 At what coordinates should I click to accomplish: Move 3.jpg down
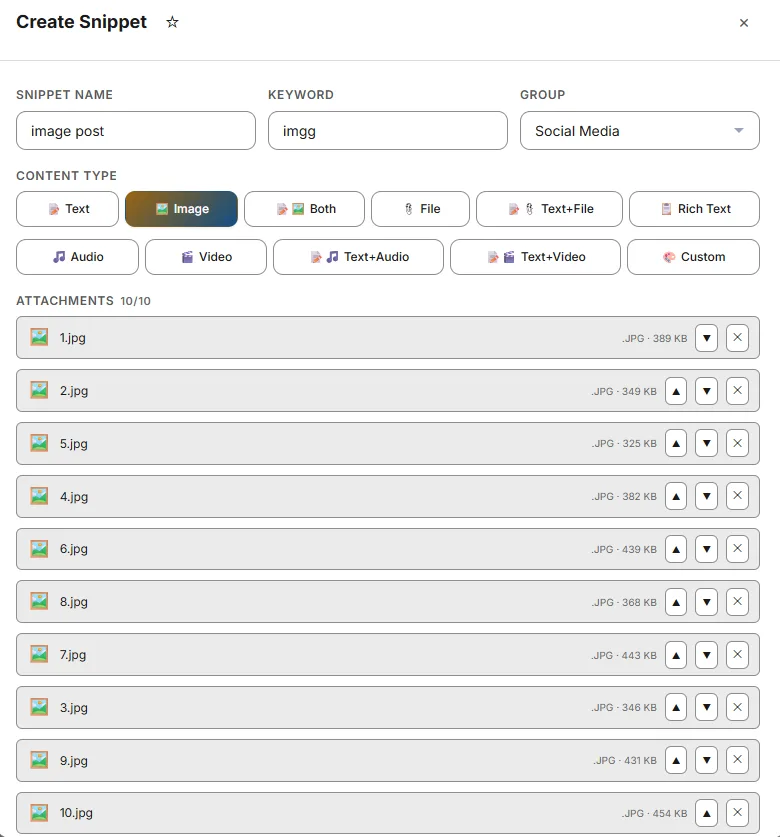706,708
